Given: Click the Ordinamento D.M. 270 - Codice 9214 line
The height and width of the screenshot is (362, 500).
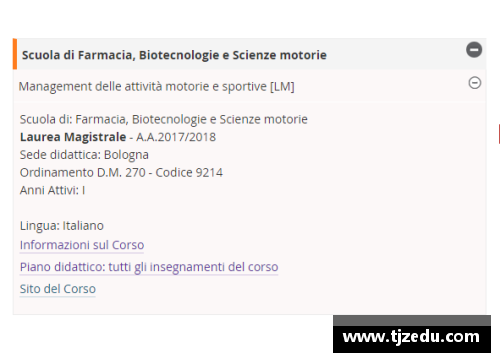Looking at the screenshot, I should (121, 173).
